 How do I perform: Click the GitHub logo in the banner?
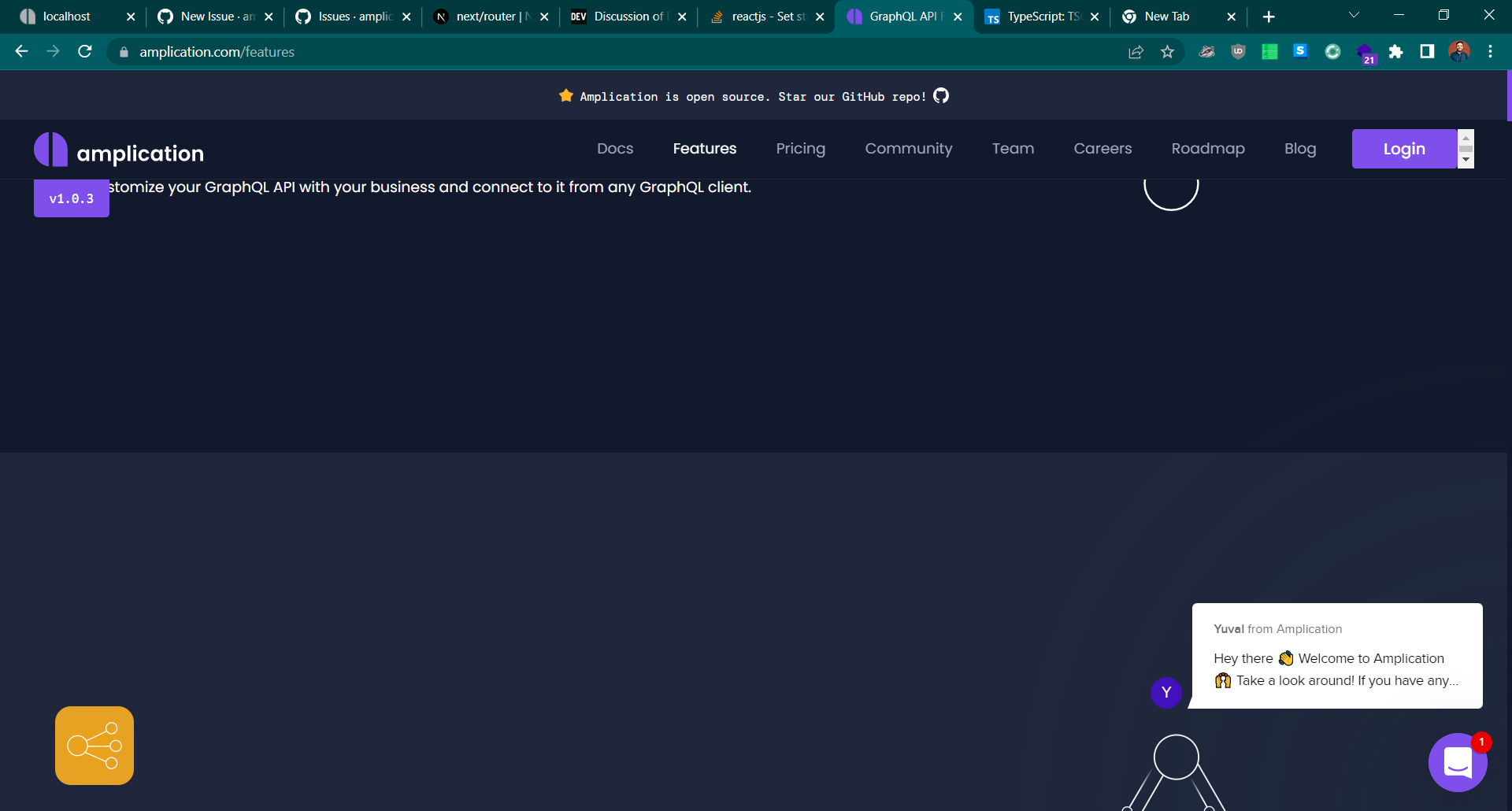tap(942, 95)
